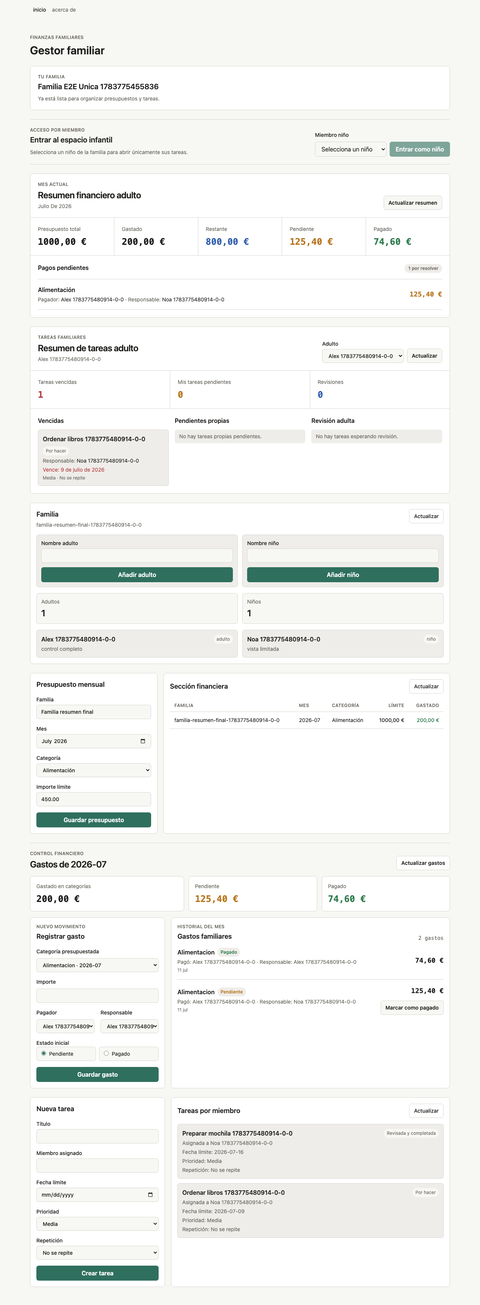Click the Importe límite field
The image size is (480, 1305).
point(94,800)
